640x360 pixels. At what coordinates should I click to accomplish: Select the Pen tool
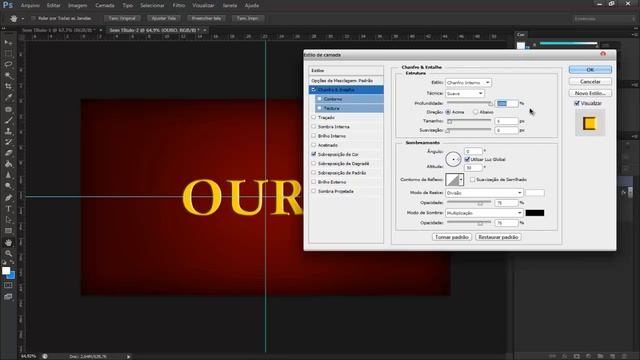[x=8, y=198]
